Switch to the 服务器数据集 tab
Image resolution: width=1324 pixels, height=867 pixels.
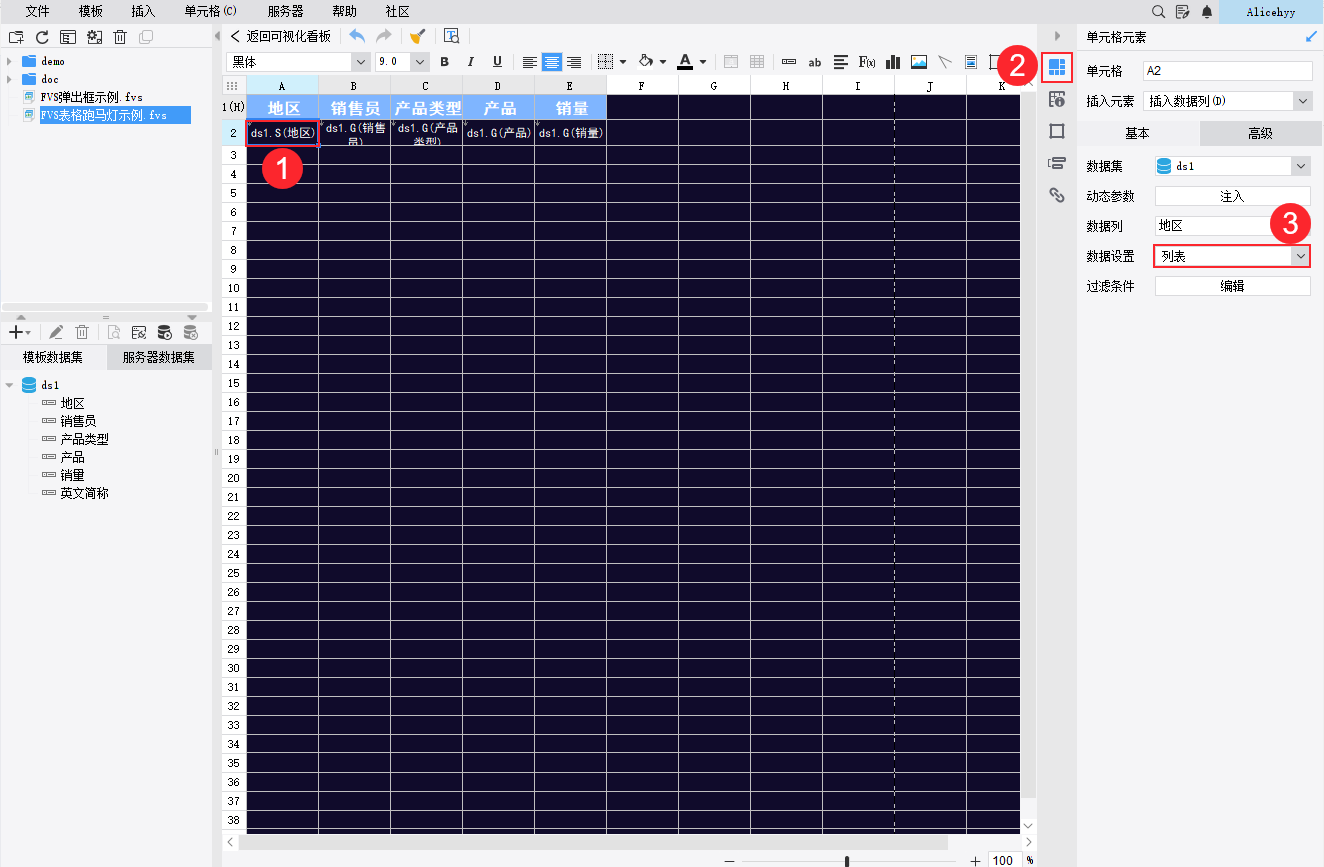click(159, 358)
